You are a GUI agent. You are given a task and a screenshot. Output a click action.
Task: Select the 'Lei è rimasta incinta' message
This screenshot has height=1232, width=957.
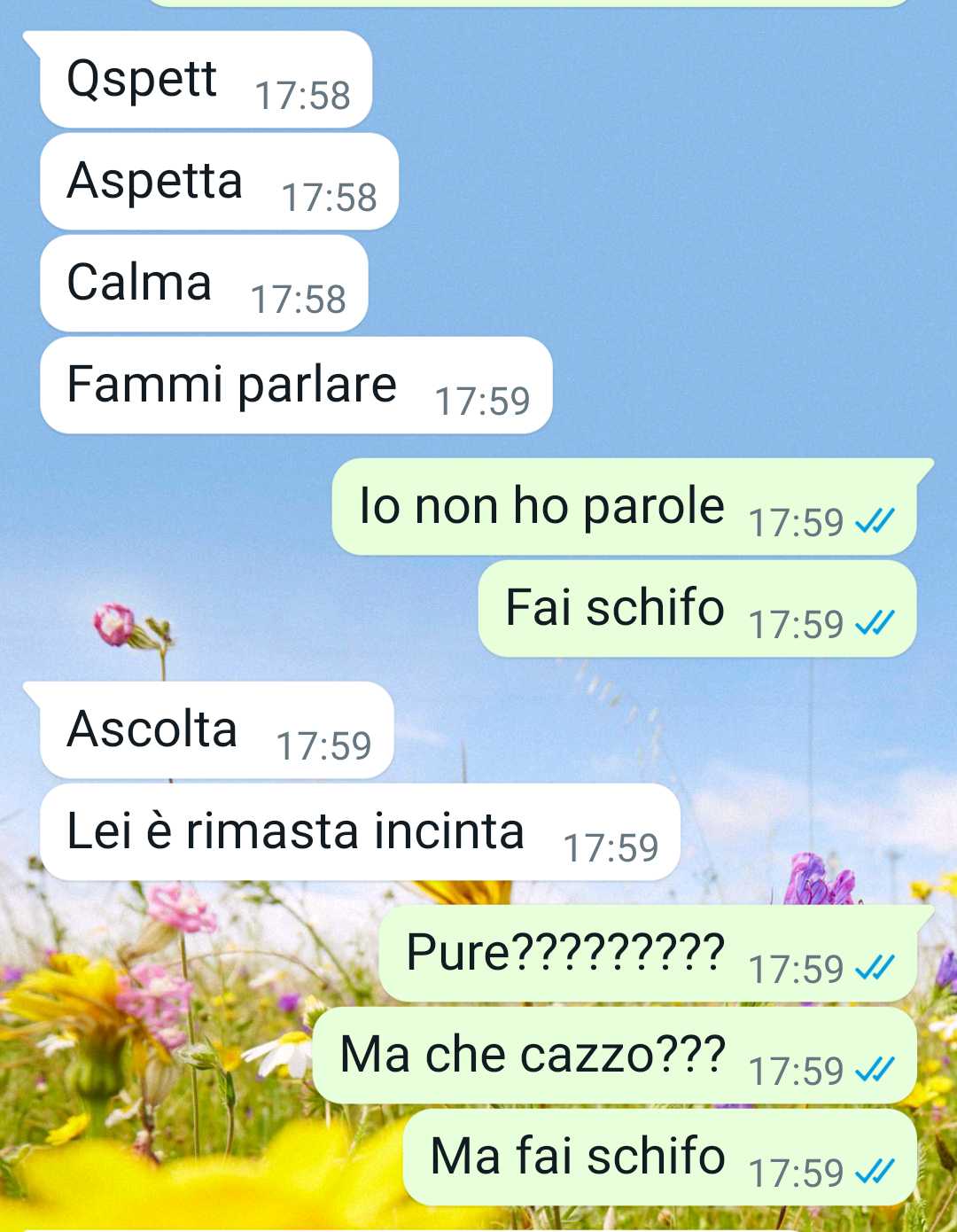(360, 831)
